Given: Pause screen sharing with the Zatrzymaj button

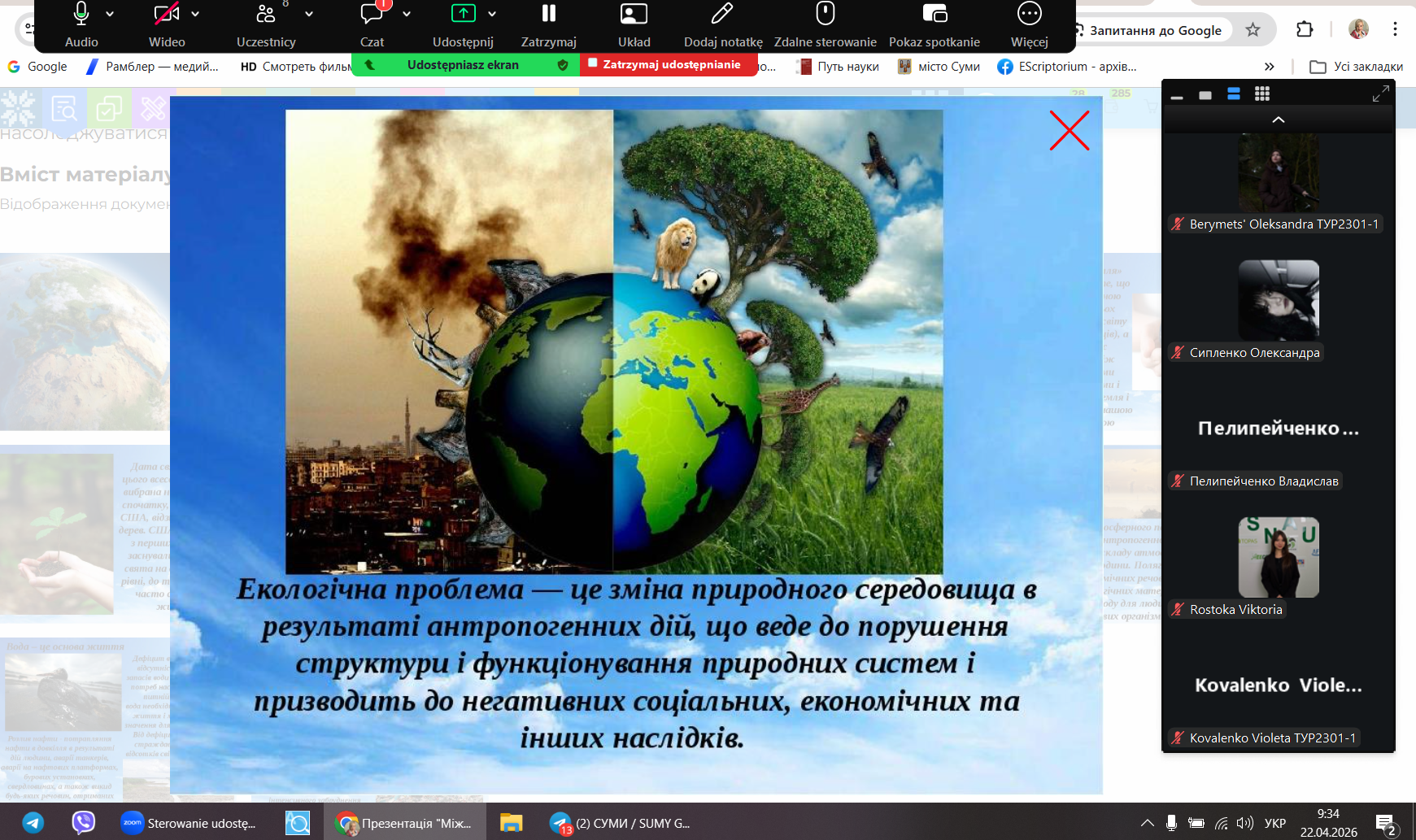Looking at the screenshot, I should (x=548, y=14).
